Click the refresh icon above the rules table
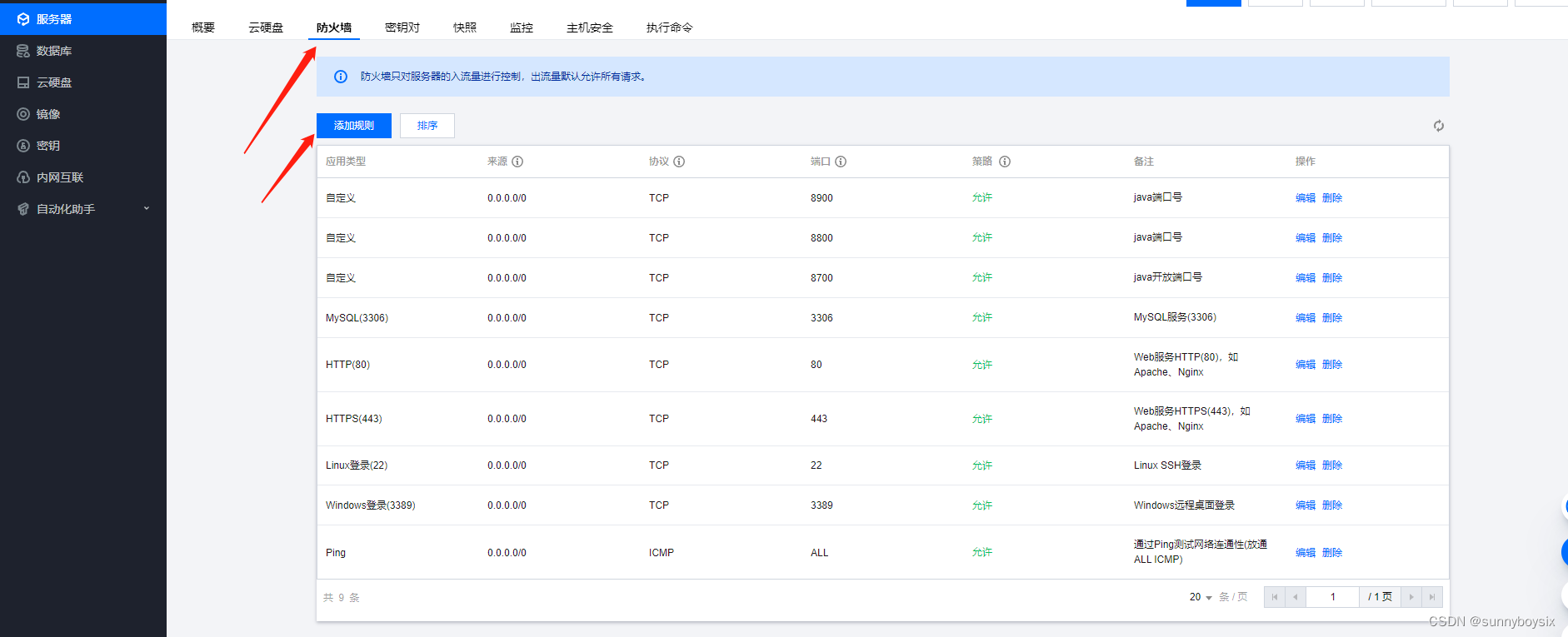 (x=1438, y=126)
